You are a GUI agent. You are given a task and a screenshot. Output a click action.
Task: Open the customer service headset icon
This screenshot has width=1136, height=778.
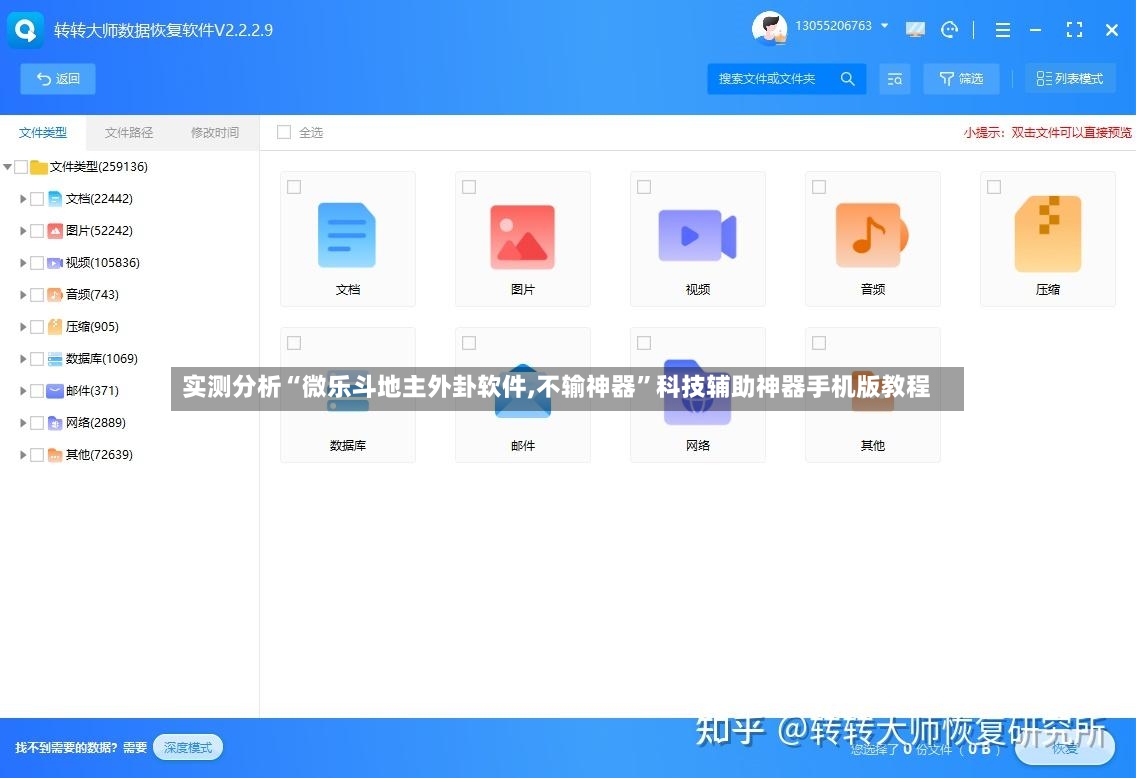[949, 30]
